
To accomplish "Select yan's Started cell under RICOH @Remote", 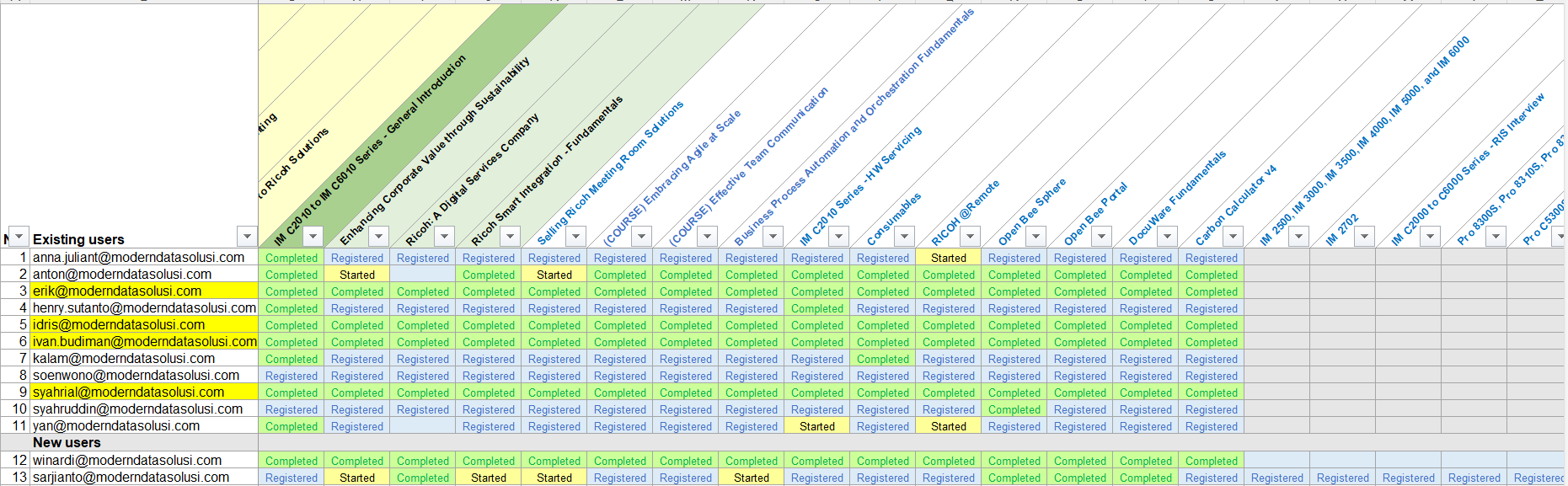I will pyautogui.click(x=949, y=426).
